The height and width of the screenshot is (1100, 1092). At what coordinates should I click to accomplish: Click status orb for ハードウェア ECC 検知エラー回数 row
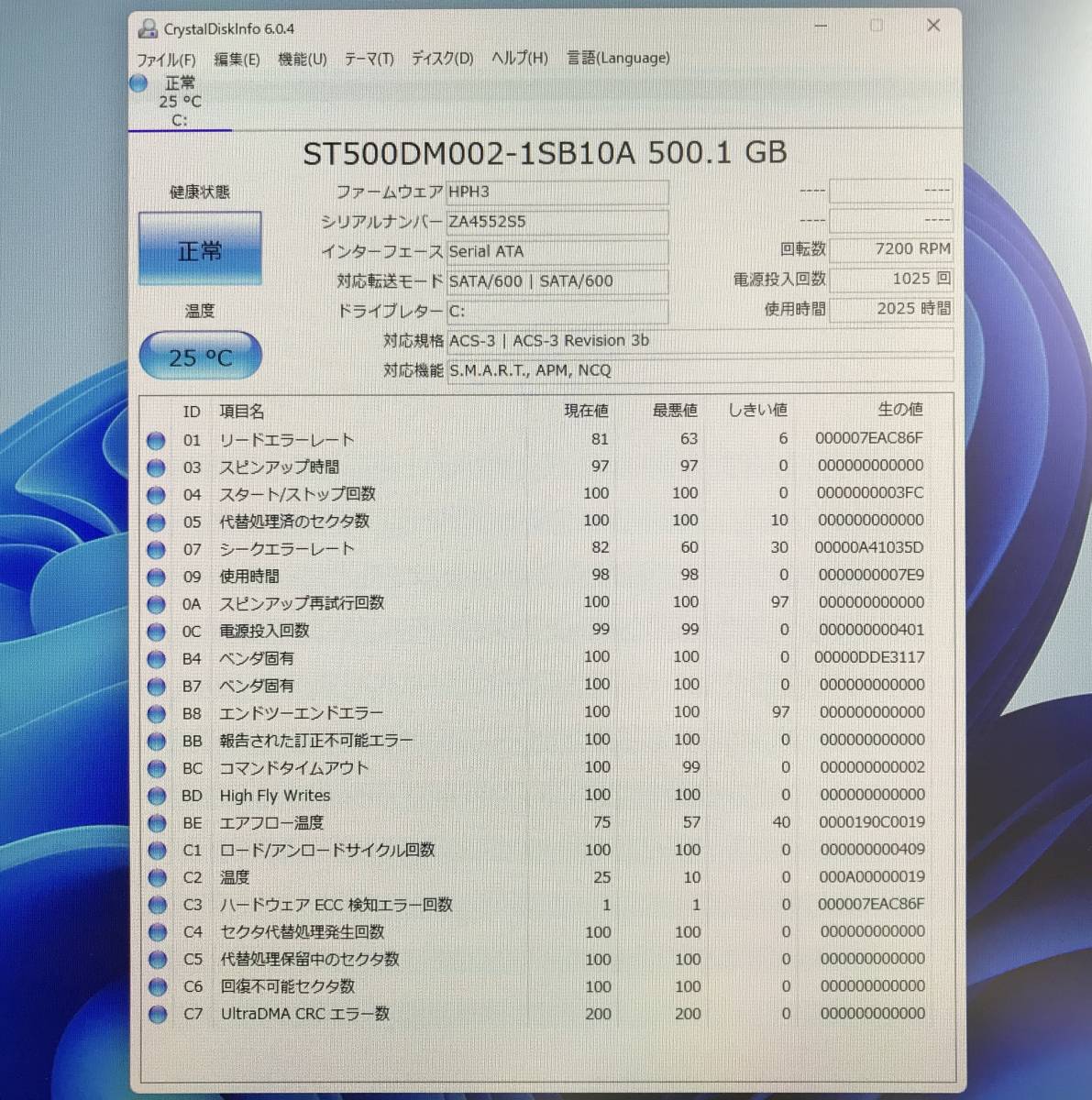click(157, 906)
